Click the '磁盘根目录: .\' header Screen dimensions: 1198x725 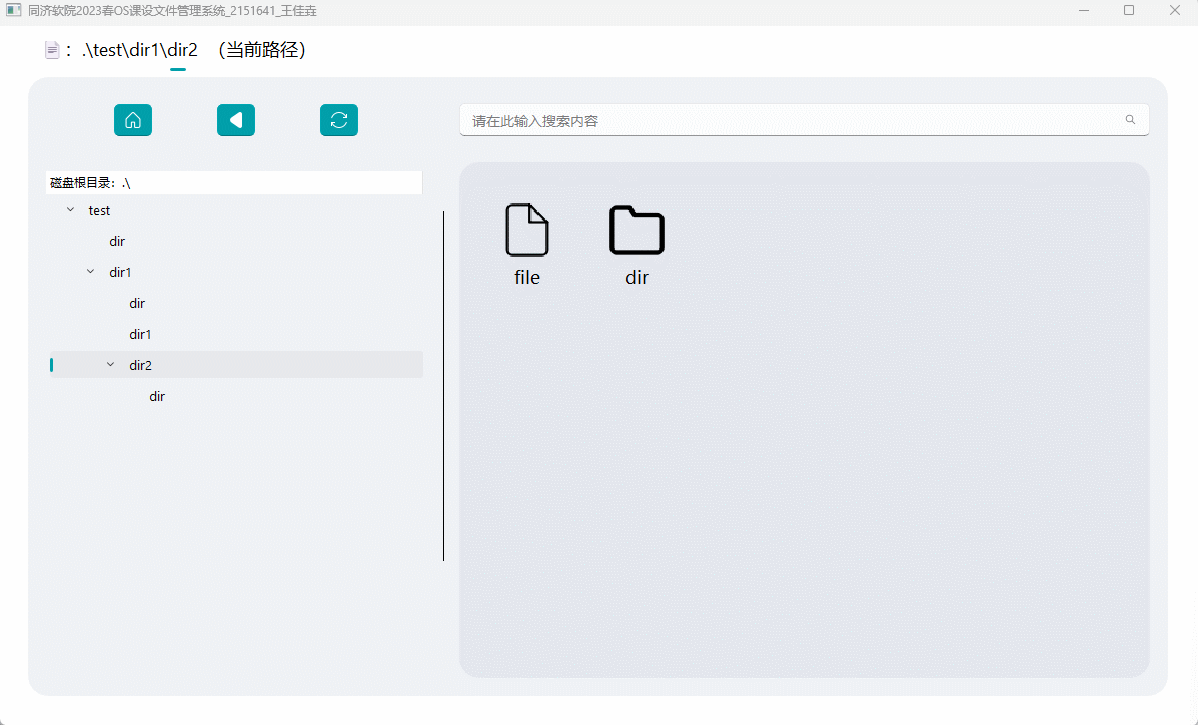(234, 183)
